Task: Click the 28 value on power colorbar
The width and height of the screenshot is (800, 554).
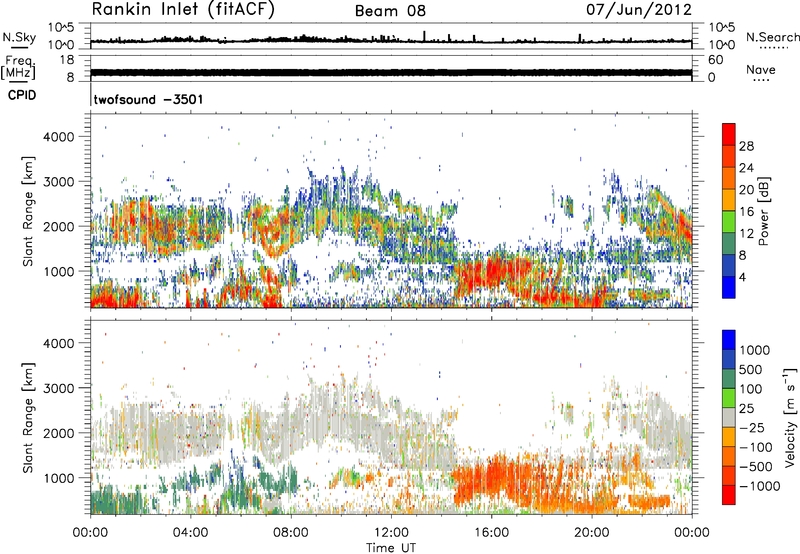Action: point(746,146)
